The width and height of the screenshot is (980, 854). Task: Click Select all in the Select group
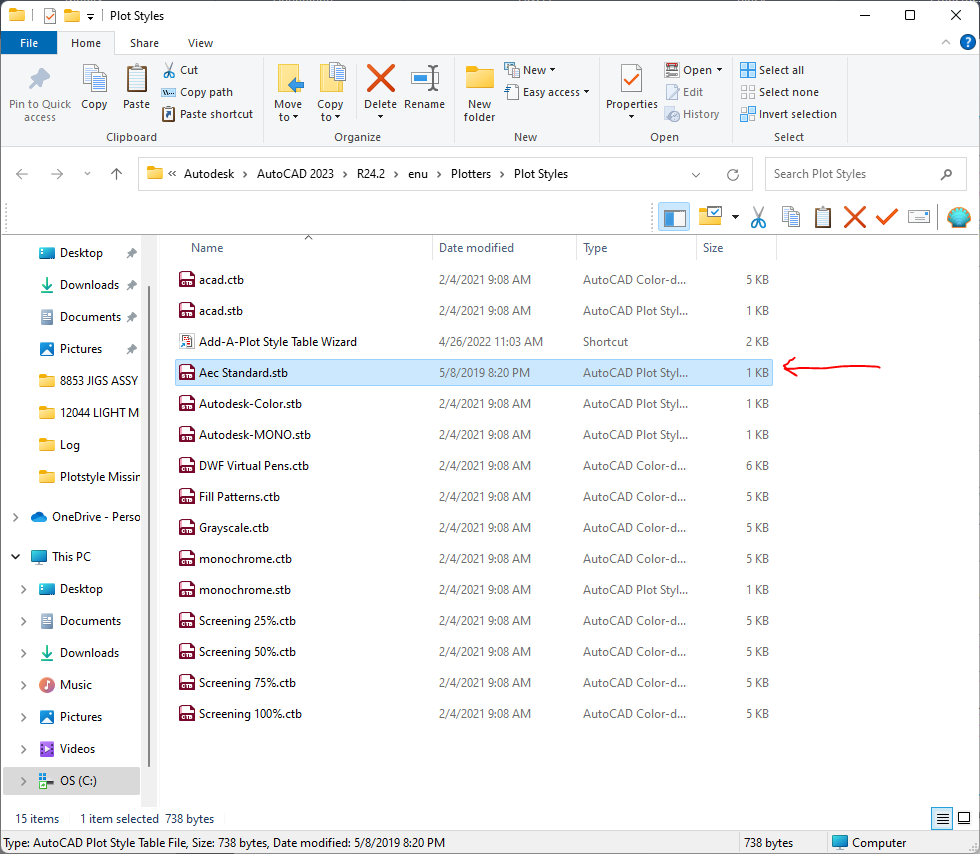tap(774, 70)
